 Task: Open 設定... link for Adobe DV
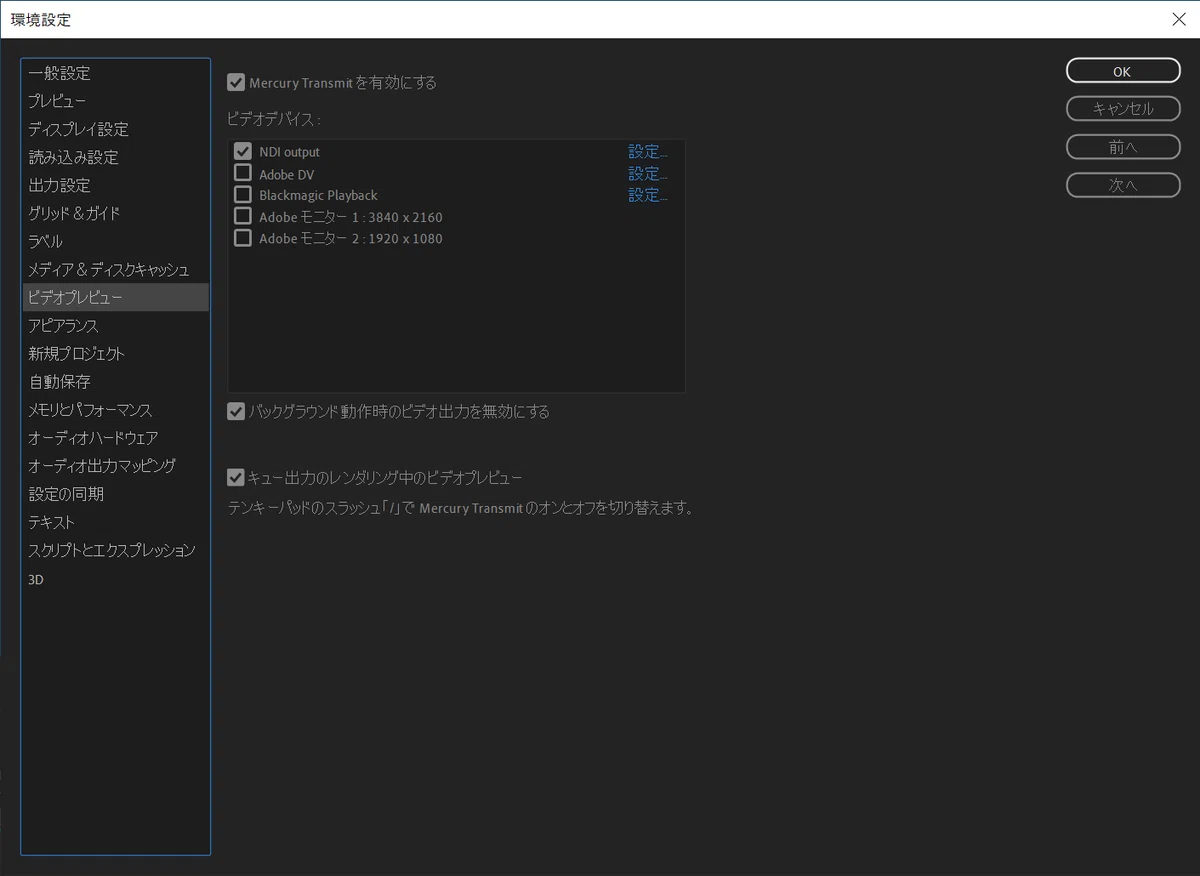647,174
